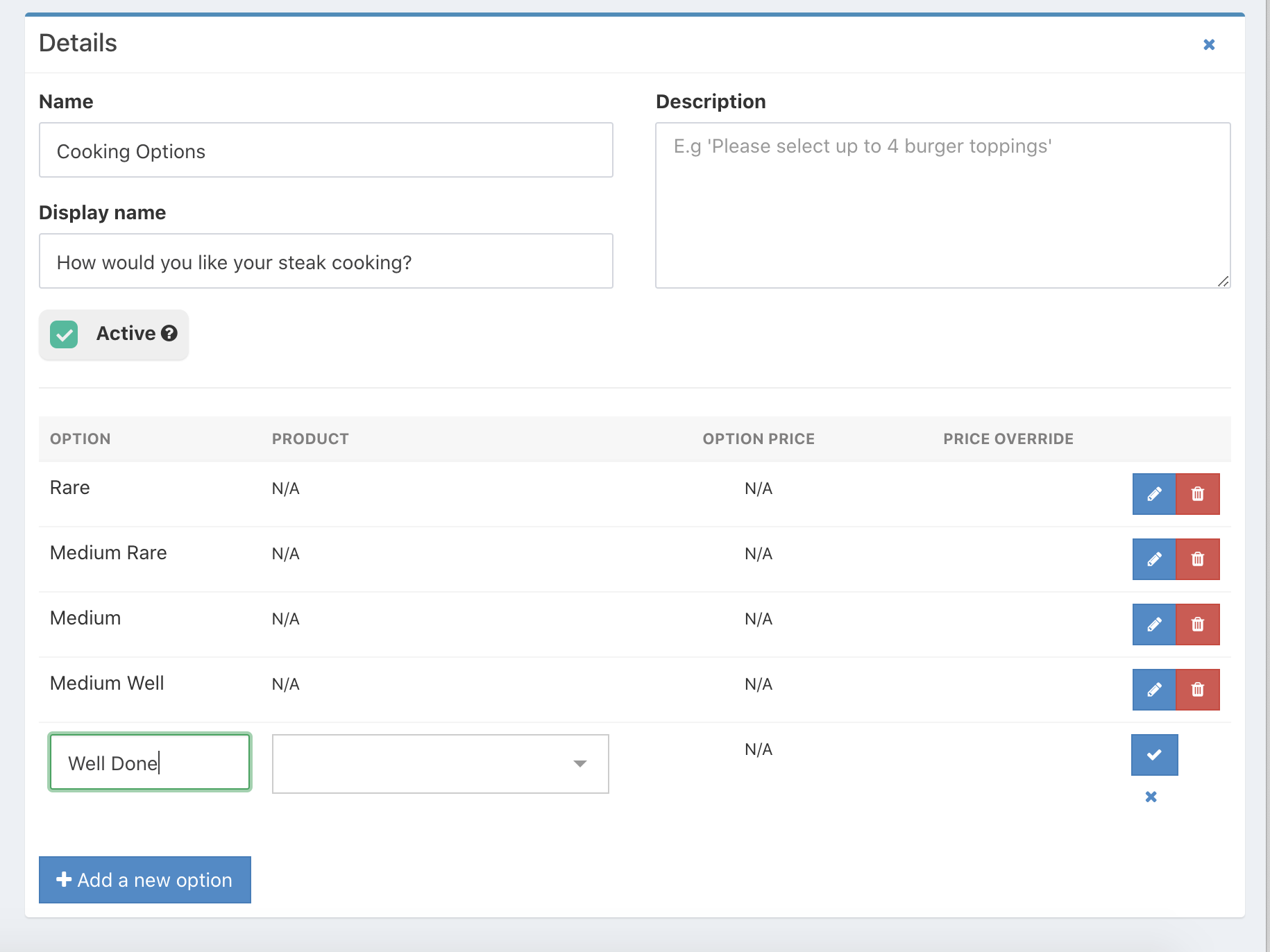Cancel the new option row edit
1270x952 pixels.
pyautogui.click(x=1151, y=797)
